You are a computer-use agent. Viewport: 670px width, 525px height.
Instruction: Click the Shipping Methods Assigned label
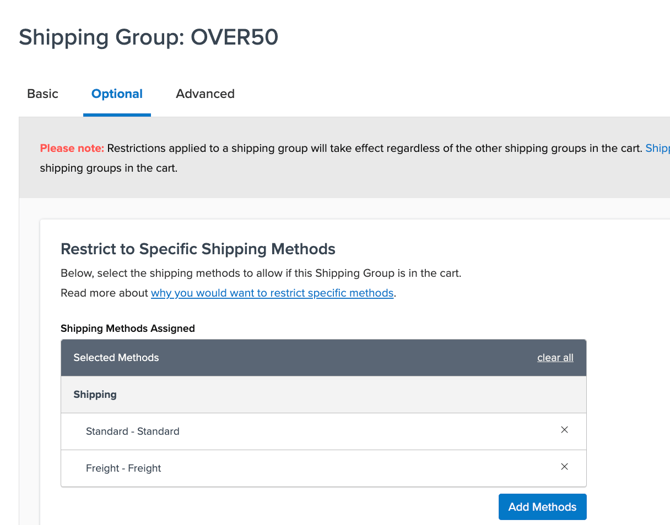tap(128, 328)
